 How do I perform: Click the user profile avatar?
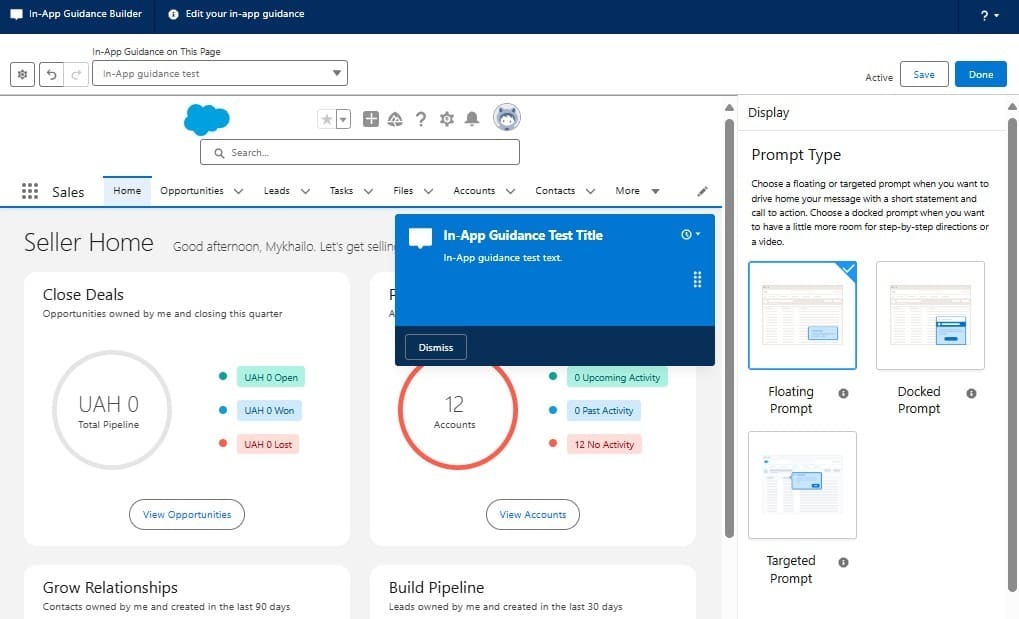506,118
